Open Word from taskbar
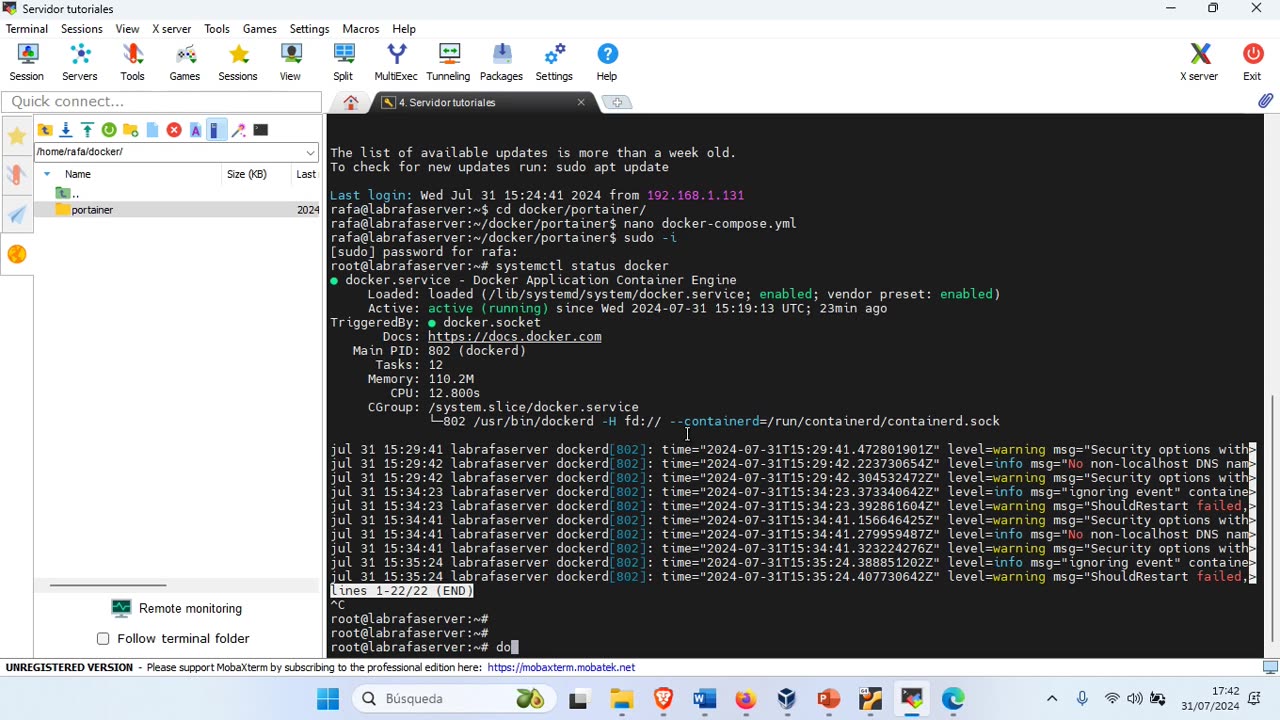Image resolution: width=1280 pixels, height=720 pixels. pos(705,699)
